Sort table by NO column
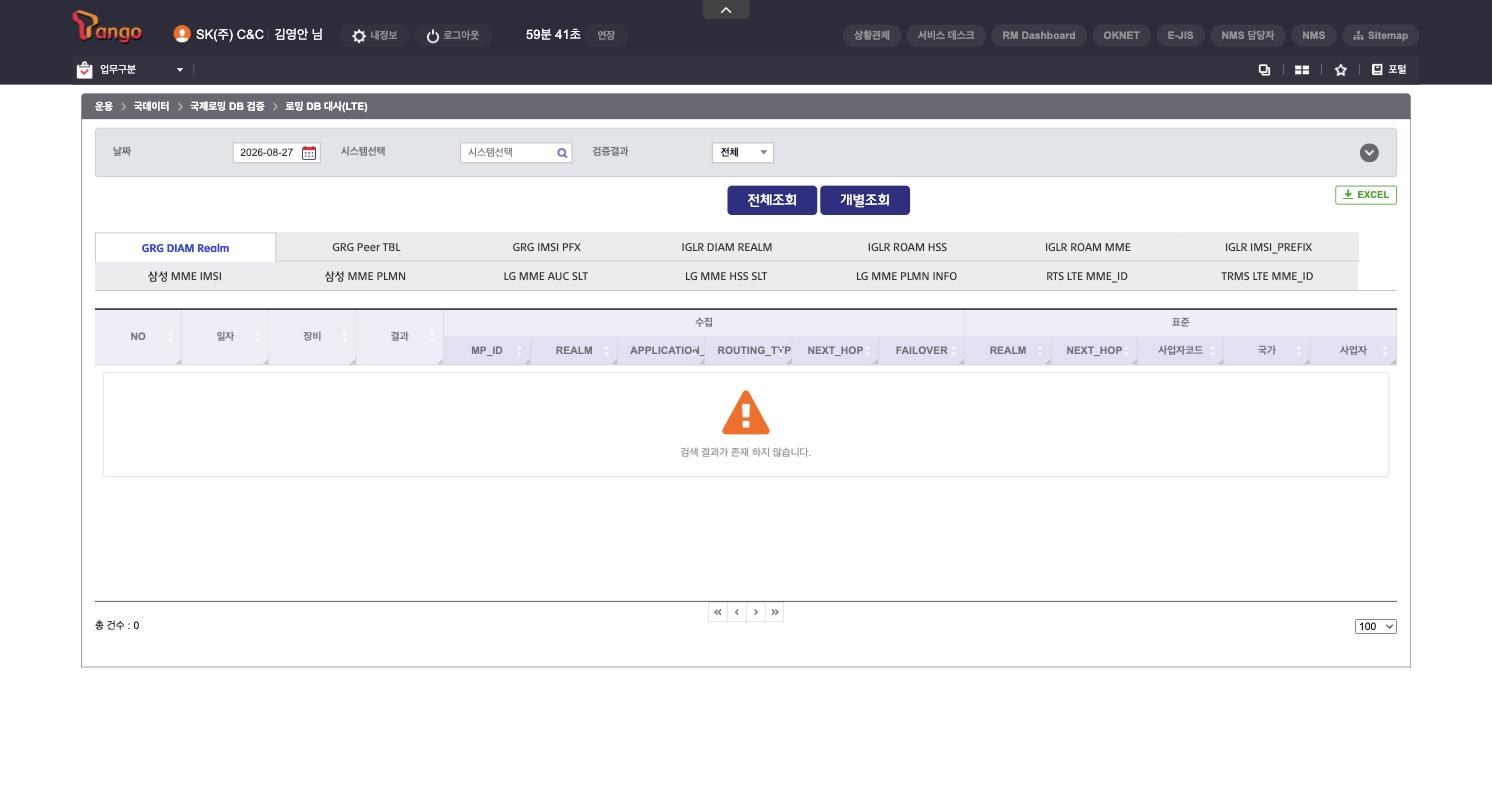Screen dimensions: 1492x812 [138, 337]
